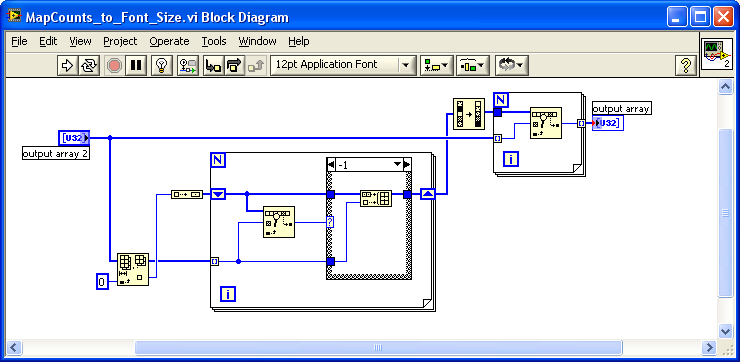
Task: Click the horizontal scrollbar thumb
Action: 378,348
